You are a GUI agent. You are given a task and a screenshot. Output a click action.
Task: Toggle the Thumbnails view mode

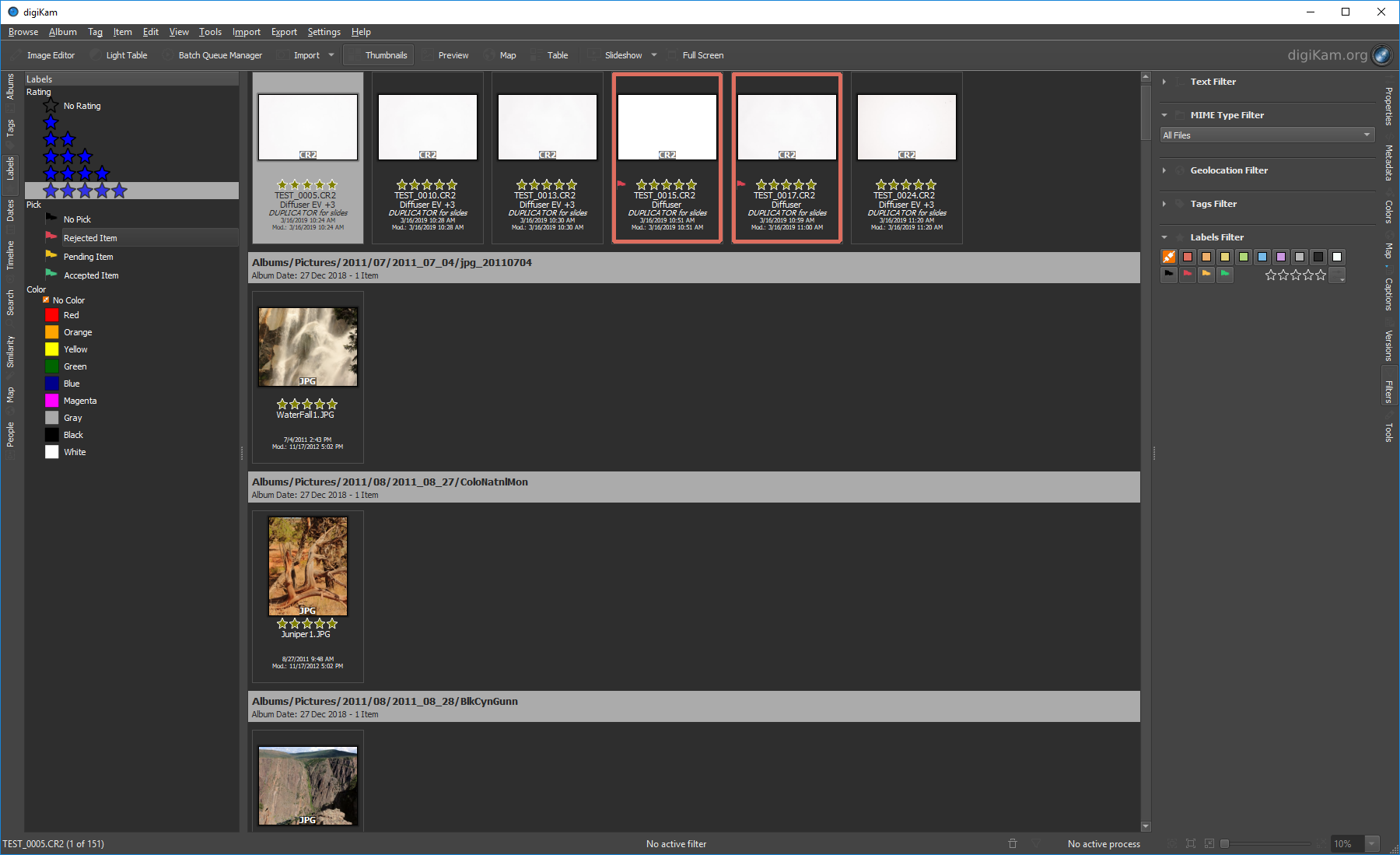coord(378,55)
